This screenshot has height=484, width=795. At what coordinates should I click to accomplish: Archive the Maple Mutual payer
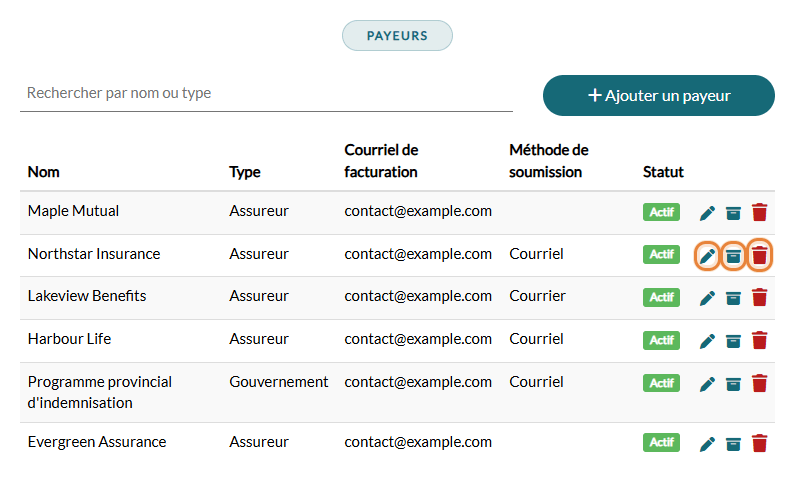point(733,213)
